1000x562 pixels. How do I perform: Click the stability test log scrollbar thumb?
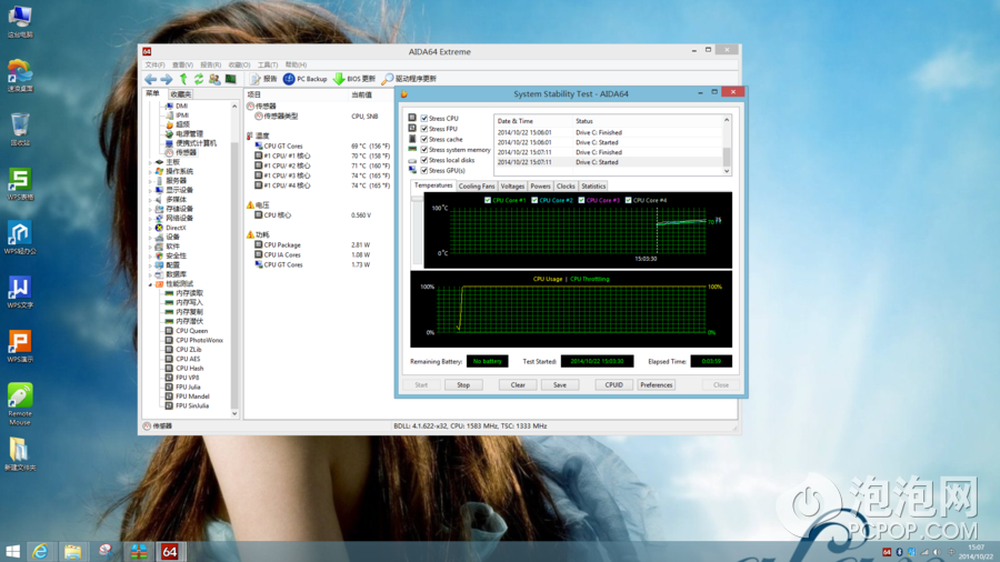point(726,156)
